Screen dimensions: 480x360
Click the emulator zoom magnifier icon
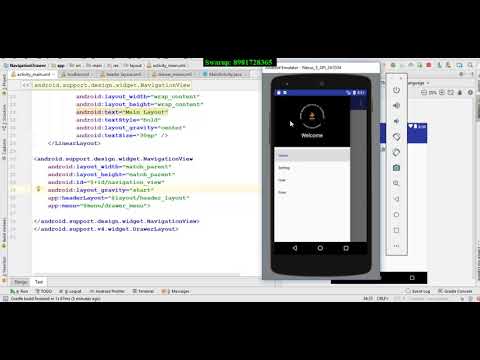pyautogui.click(x=396, y=183)
